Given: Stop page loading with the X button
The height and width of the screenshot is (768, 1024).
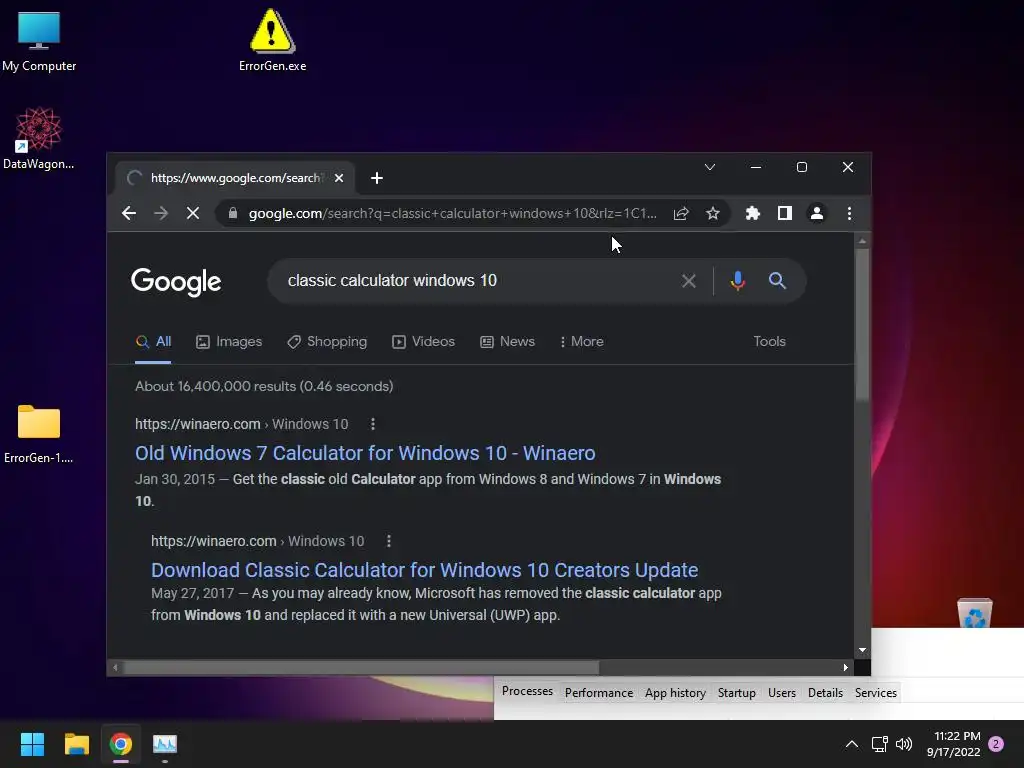Looking at the screenshot, I should point(193,214).
